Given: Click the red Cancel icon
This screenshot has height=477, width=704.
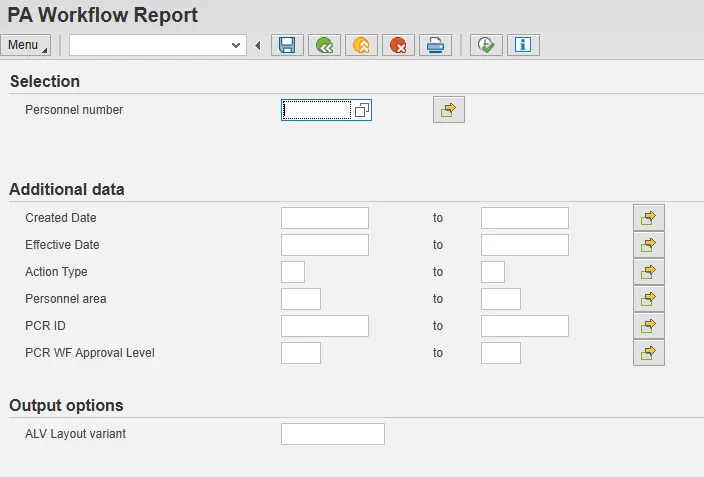Looking at the screenshot, I should point(398,45).
